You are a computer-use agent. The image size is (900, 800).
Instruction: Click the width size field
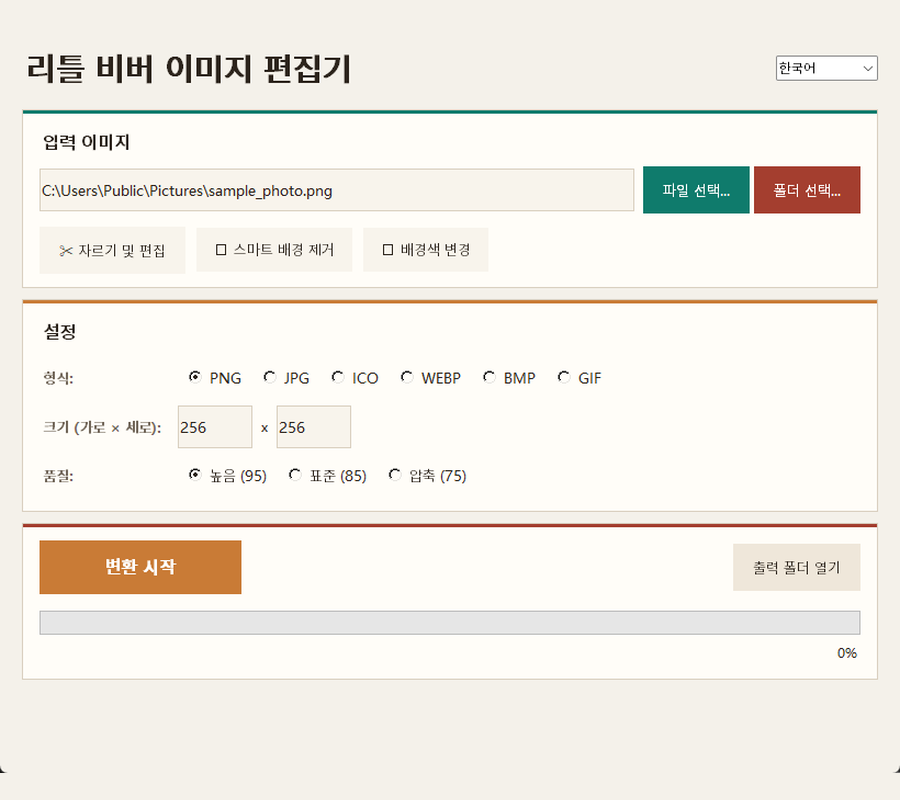215,427
